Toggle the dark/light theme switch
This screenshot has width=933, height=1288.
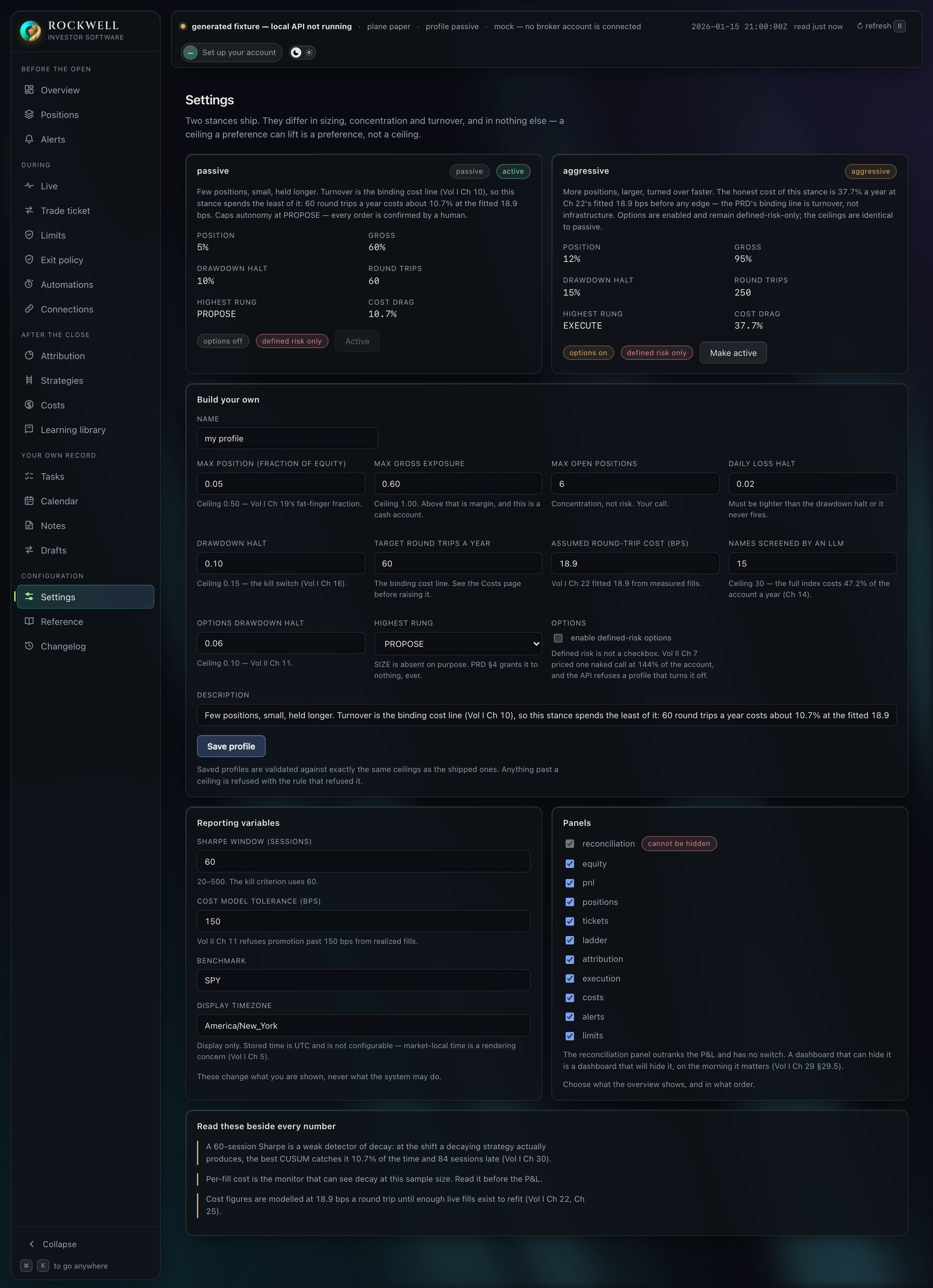pyautogui.click(x=303, y=52)
